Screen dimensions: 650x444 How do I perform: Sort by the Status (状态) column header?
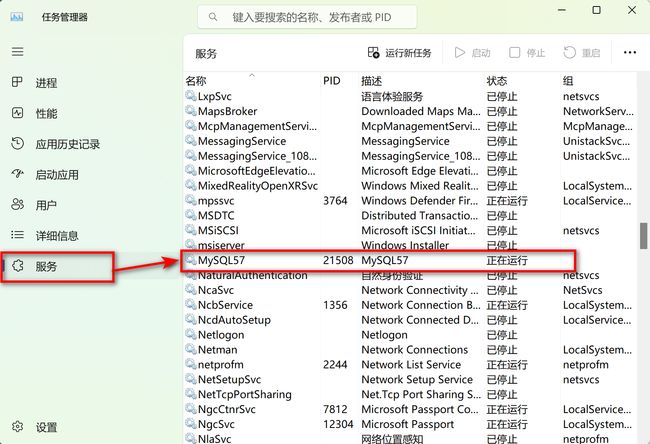(522, 81)
